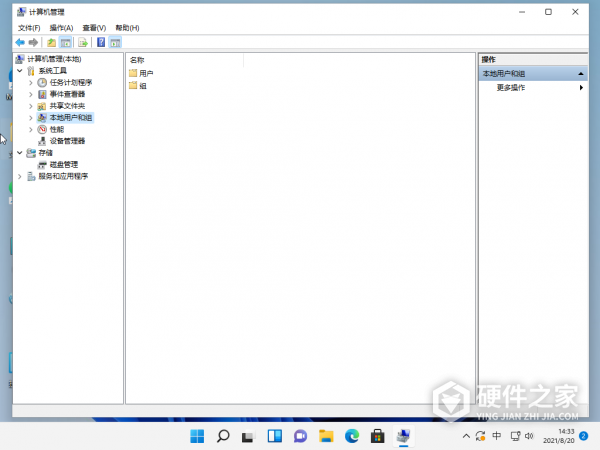600x450 pixels.
Task: Open Chat on the taskbar
Action: pyautogui.click(x=300, y=436)
